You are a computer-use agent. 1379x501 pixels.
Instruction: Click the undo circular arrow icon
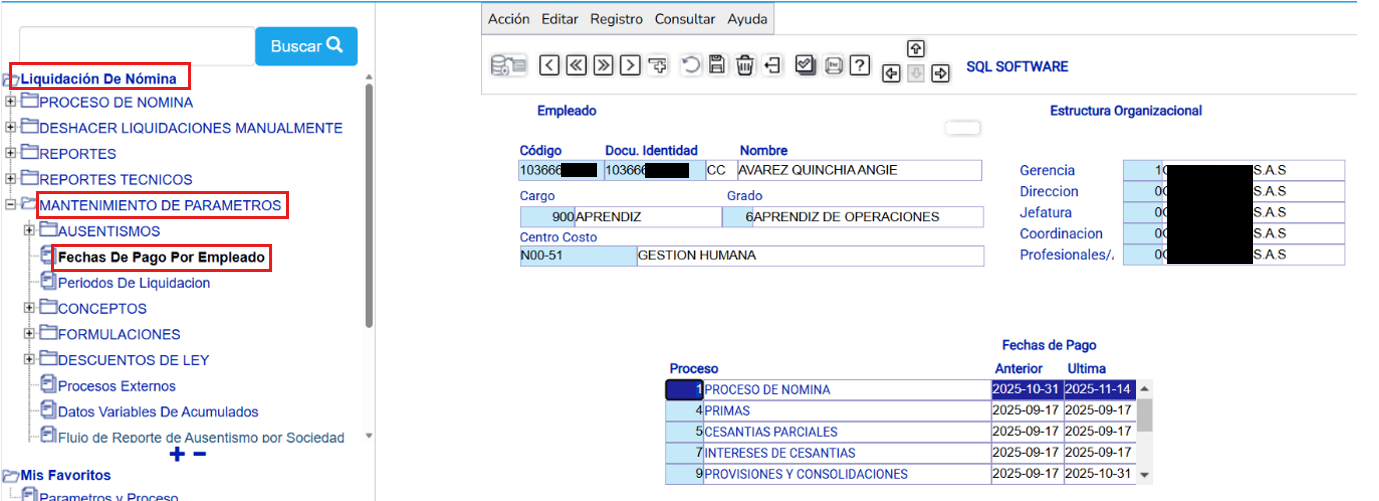[x=690, y=66]
